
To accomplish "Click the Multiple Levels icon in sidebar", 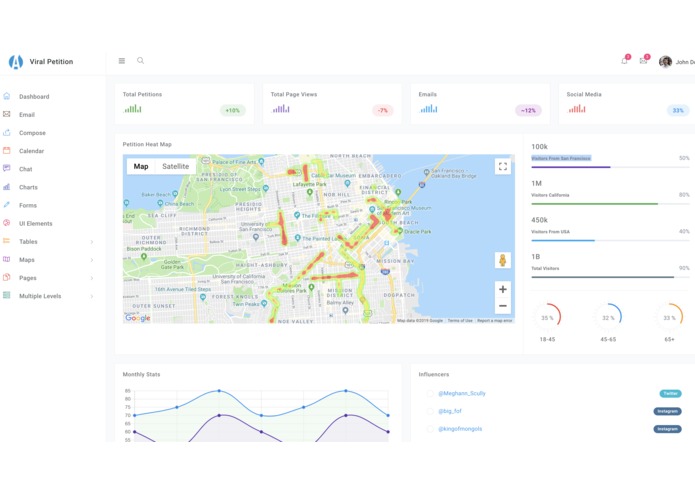I will (7, 296).
